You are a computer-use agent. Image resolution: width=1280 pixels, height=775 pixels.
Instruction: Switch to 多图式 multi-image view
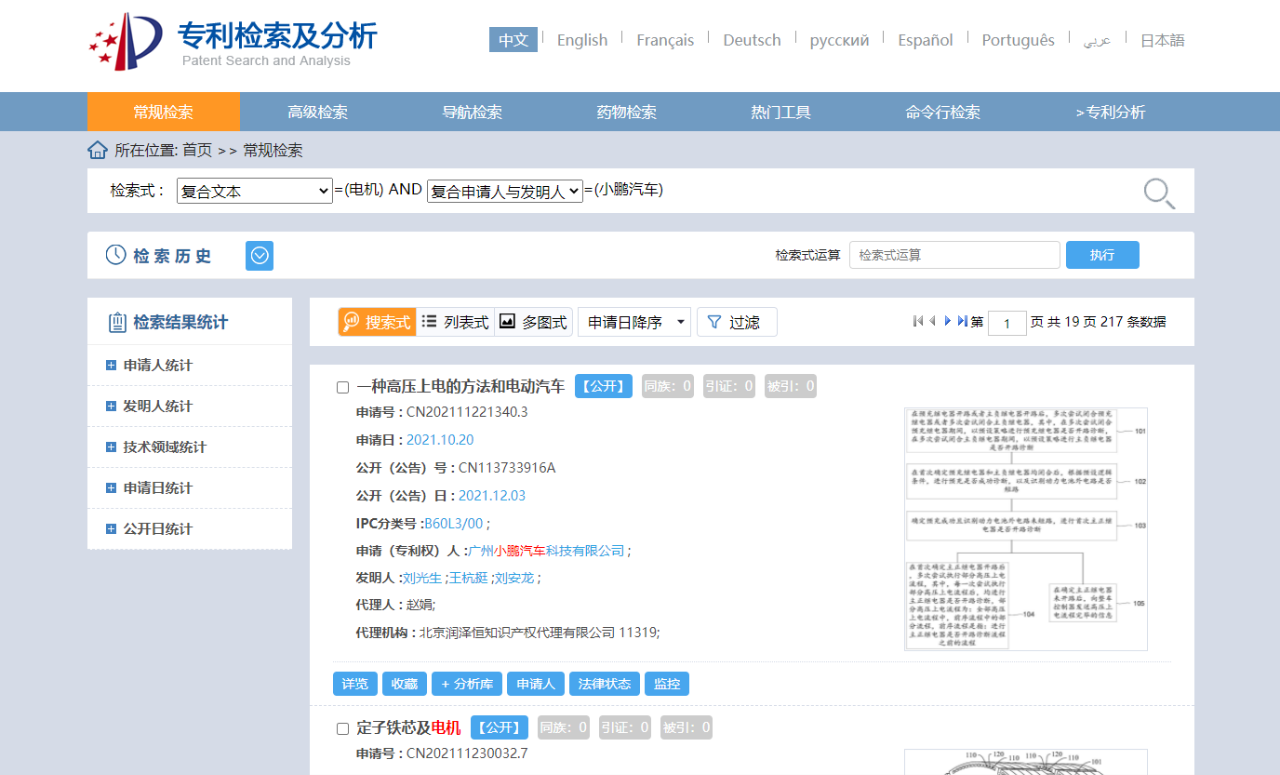click(533, 322)
